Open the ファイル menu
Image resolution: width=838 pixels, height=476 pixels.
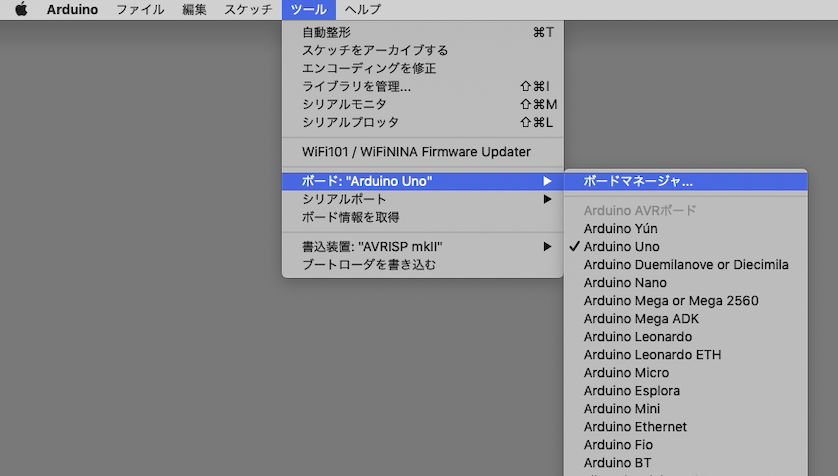pyautogui.click(x=140, y=9)
